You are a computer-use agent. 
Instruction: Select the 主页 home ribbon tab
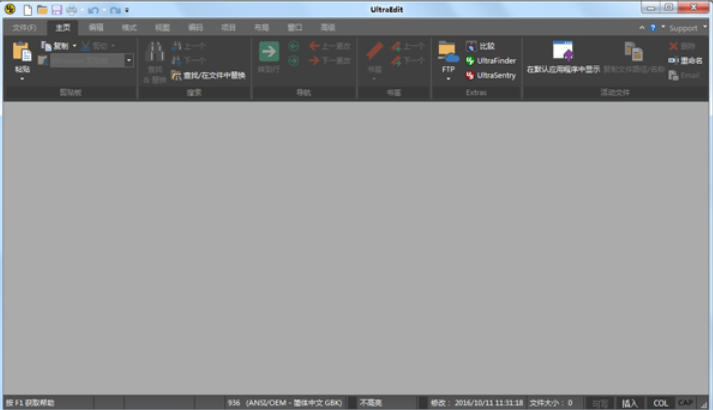point(63,28)
